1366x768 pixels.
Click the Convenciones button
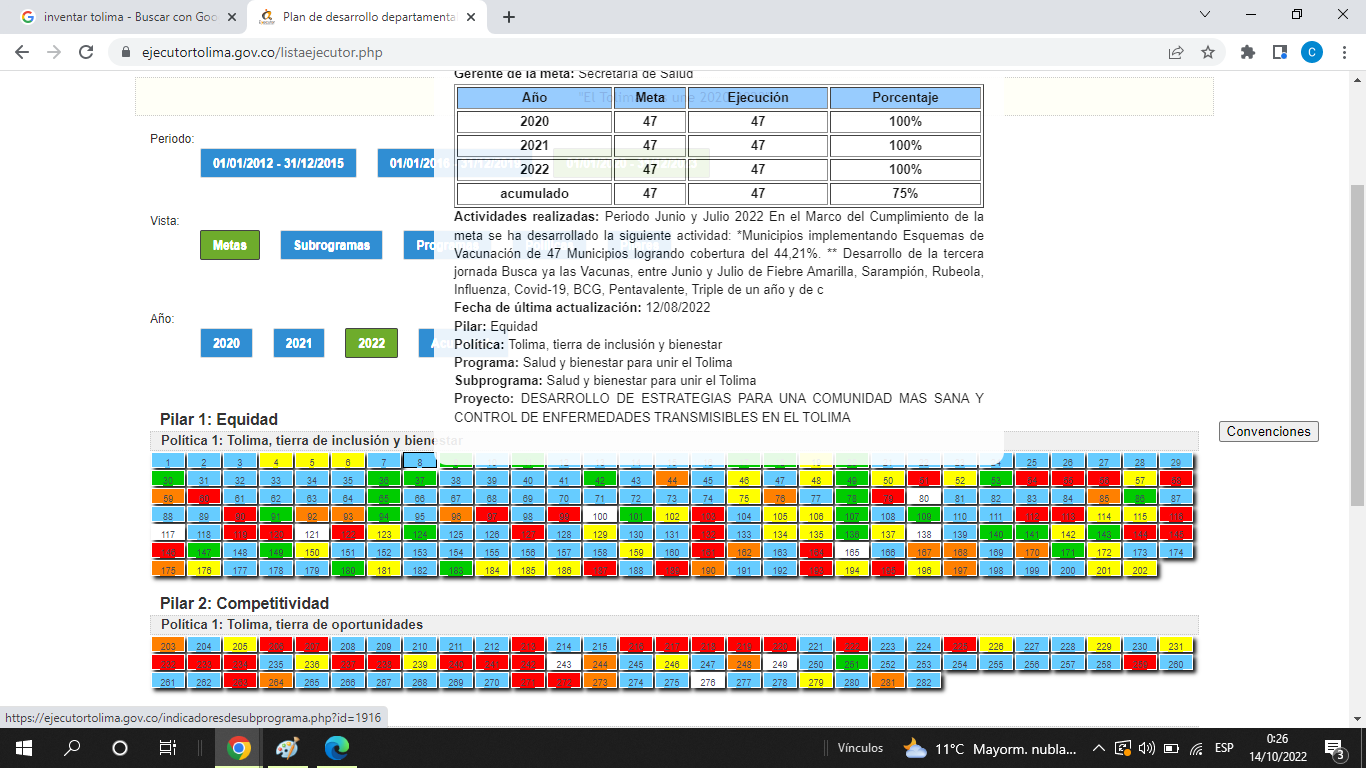1268,431
